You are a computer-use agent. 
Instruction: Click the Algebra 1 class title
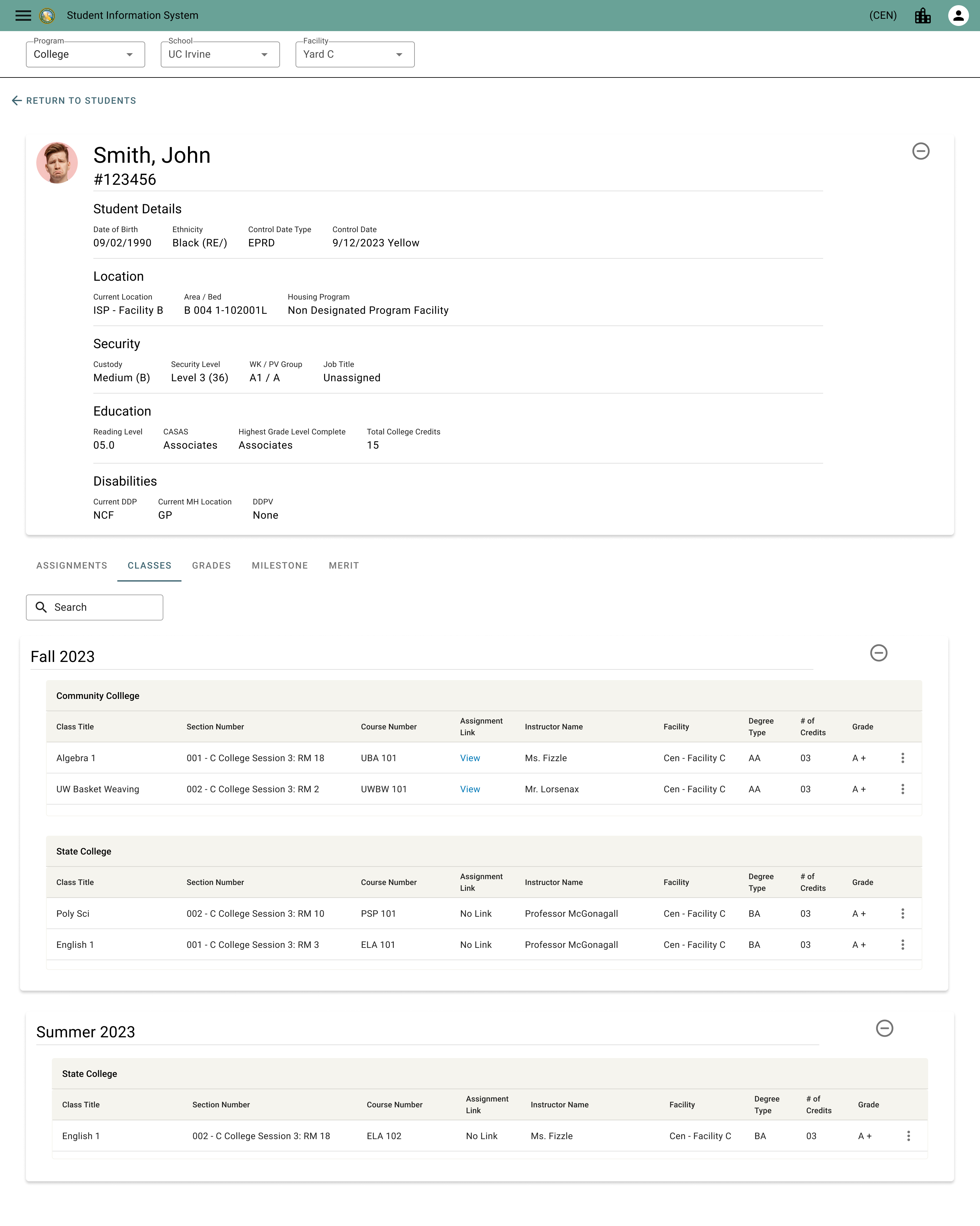tap(76, 758)
